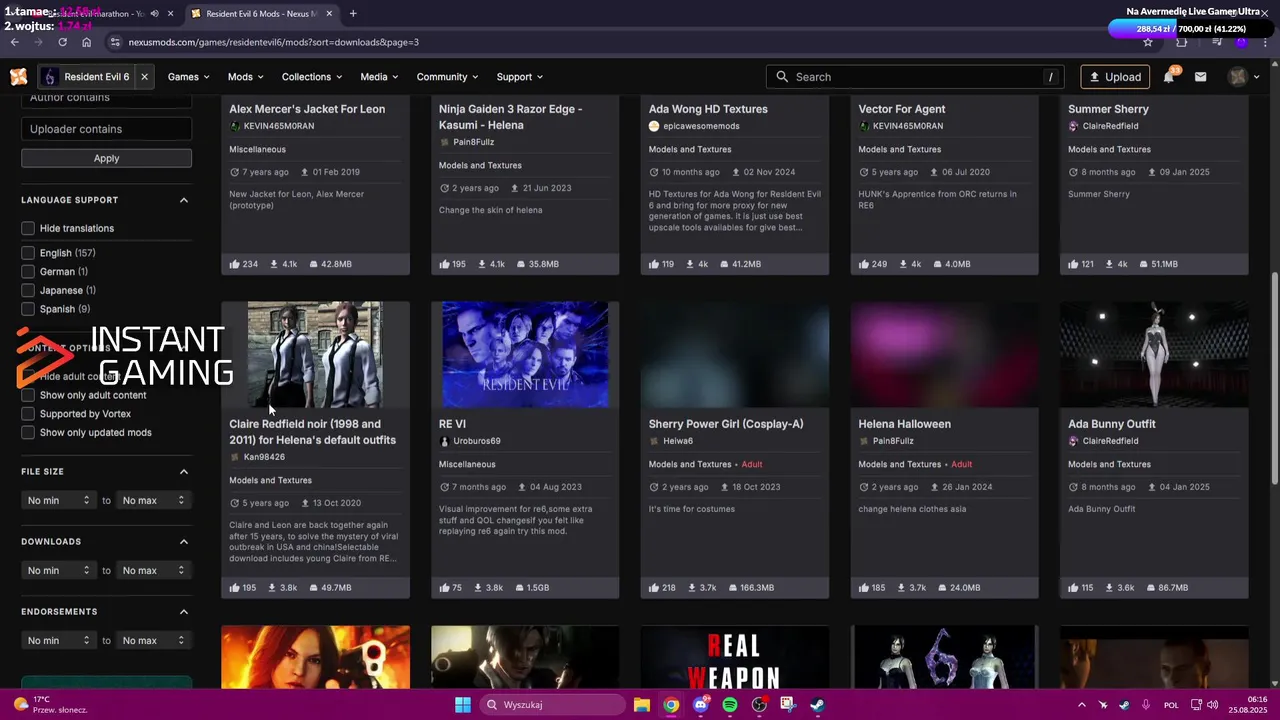This screenshot has width=1280, height=720.
Task: Click the browser address bar URL
Action: (x=273, y=42)
